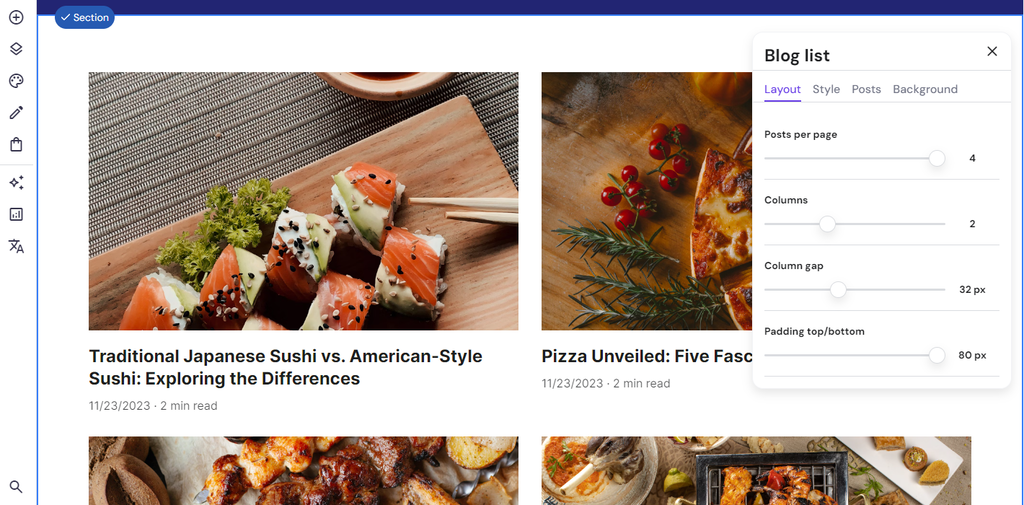Open the analytics chart icon
The width and height of the screenshot is (1024, 505).
(16, 214)
